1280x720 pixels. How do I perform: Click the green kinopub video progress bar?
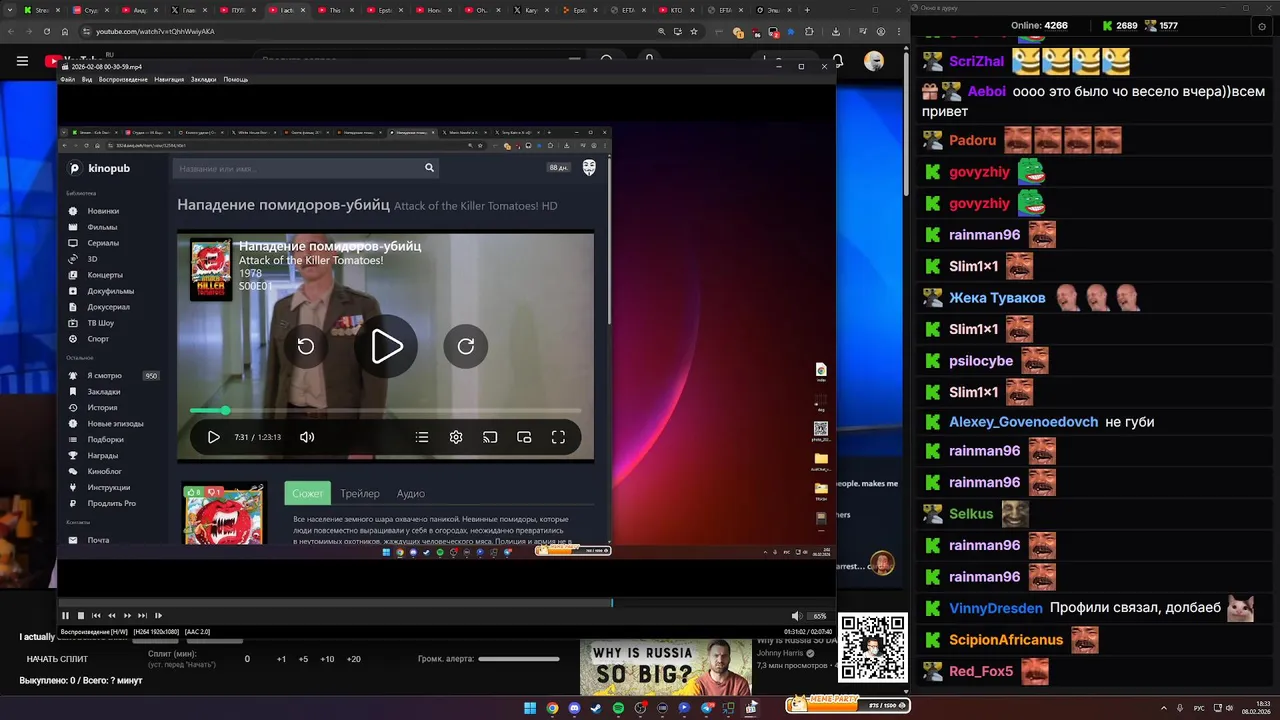tap(385, 411)
